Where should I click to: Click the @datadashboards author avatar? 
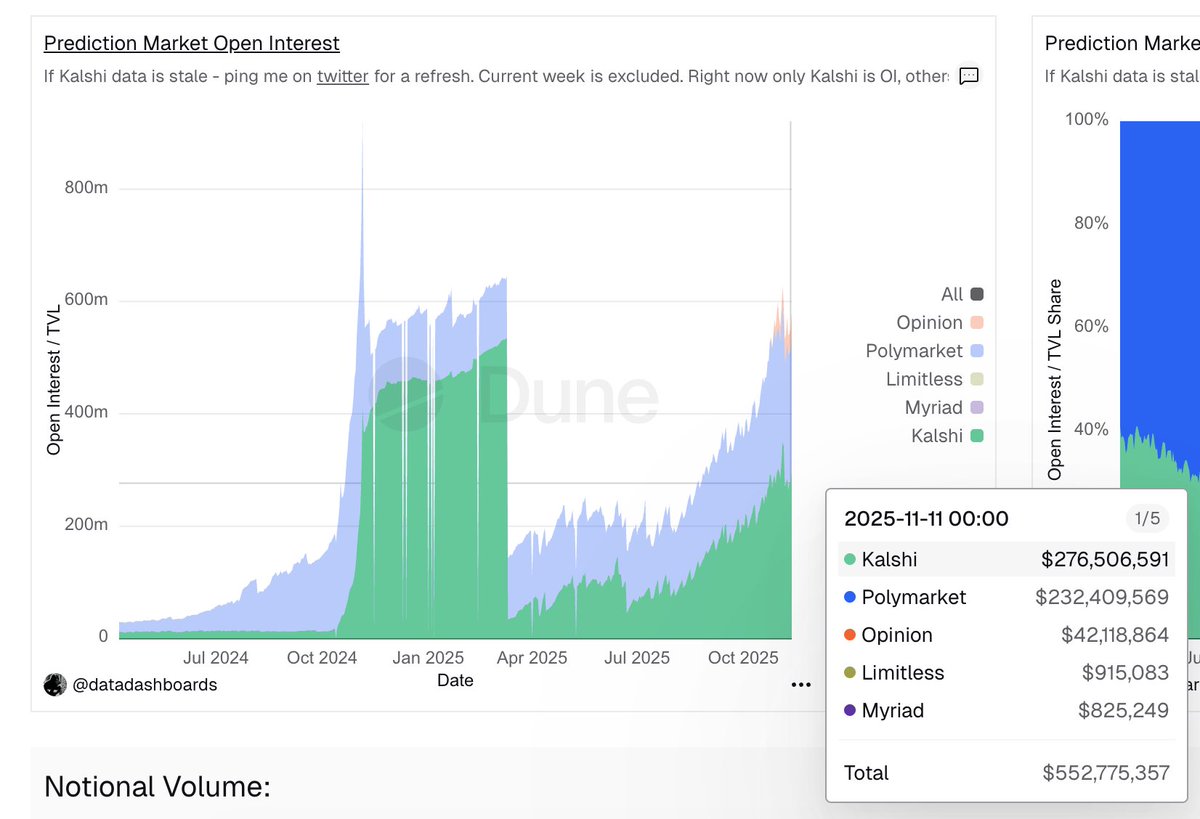click(55, 684)
